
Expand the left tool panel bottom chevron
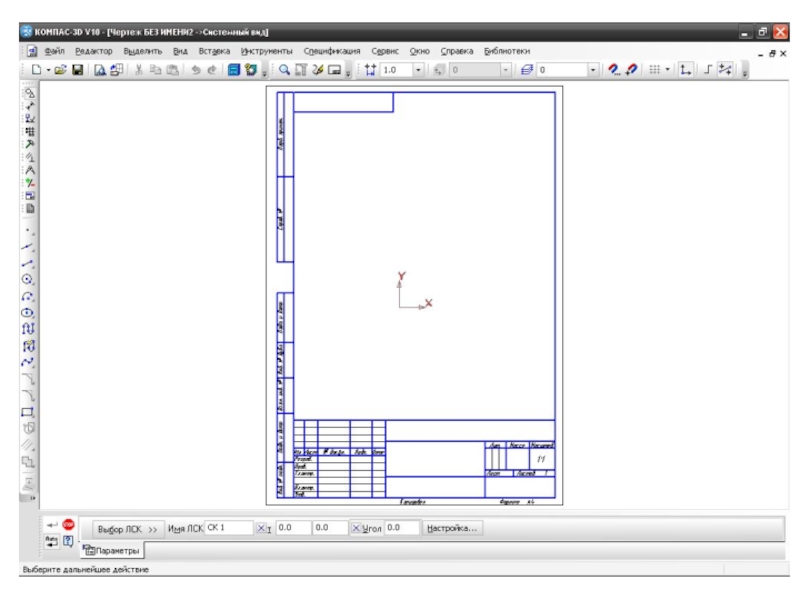point(32,498)
